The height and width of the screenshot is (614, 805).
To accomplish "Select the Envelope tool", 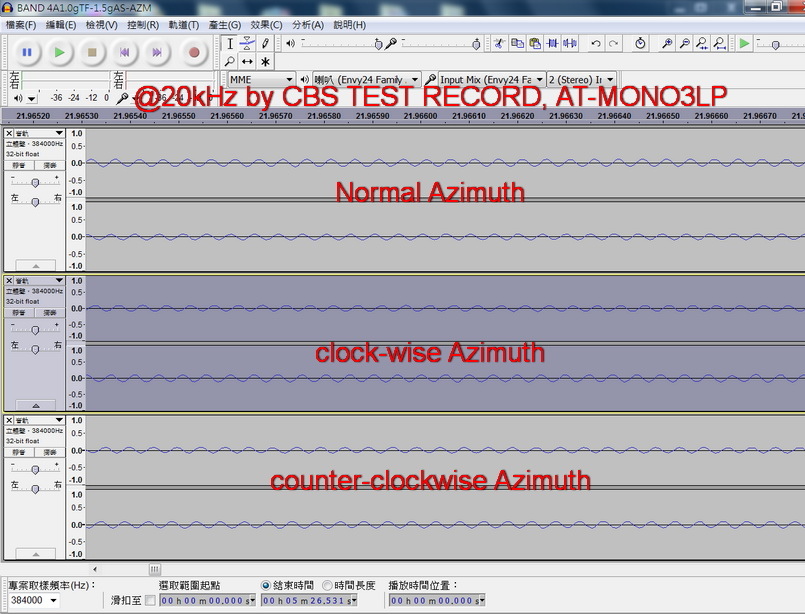I will coord(247,44).
